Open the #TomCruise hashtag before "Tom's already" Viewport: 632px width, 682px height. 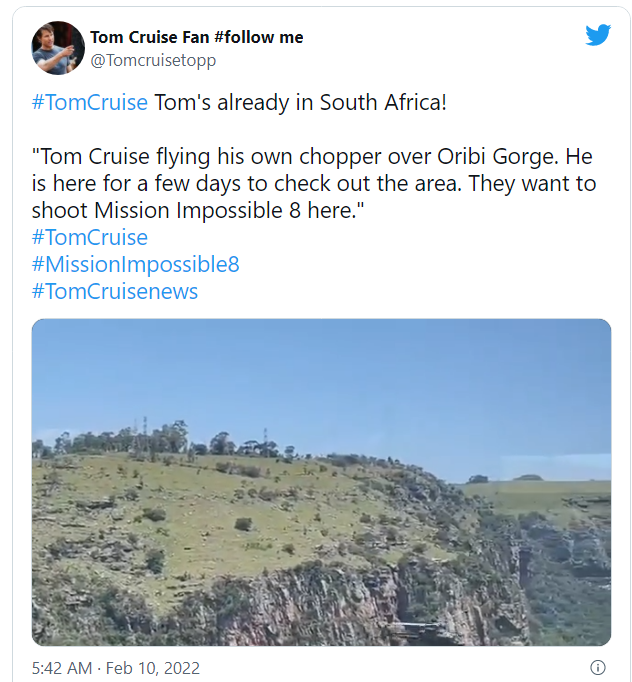(90, 103)
